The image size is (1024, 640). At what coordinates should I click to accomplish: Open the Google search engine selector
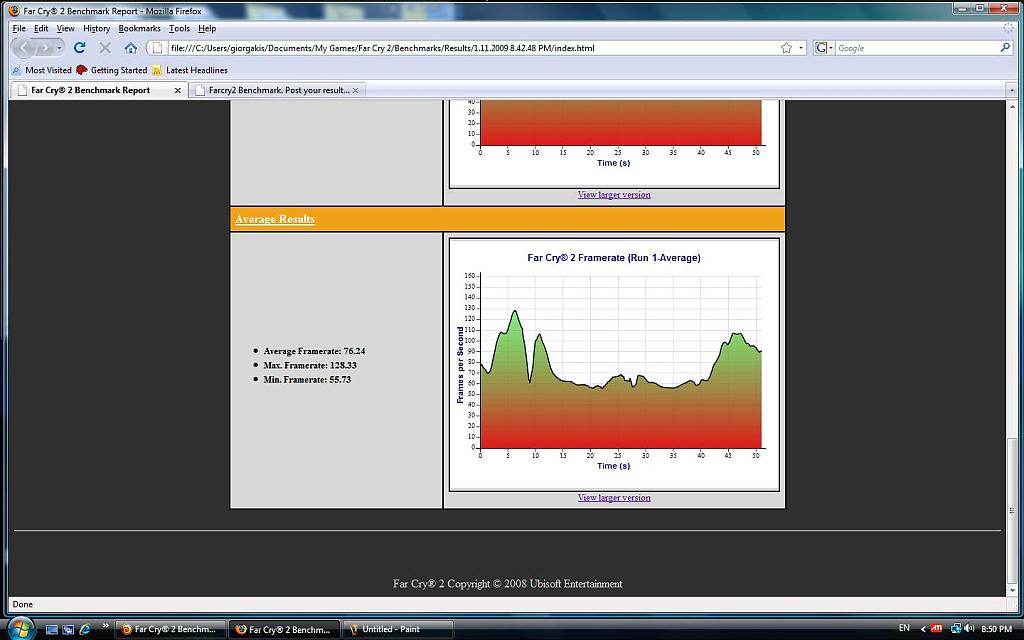click(x=824, y=48)
